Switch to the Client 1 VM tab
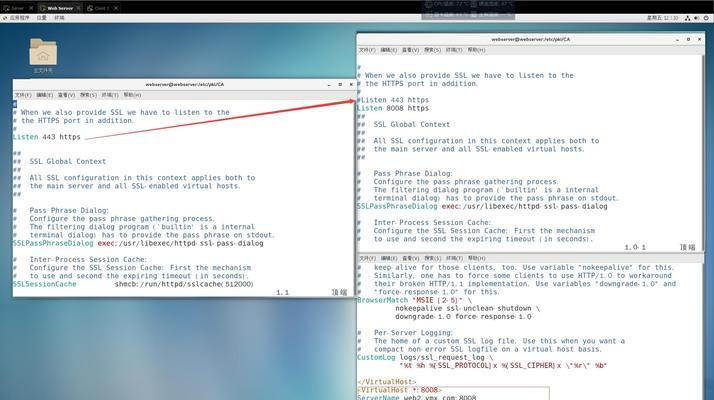The width and height of the screenshot is (714, 400). pos(102,8)
